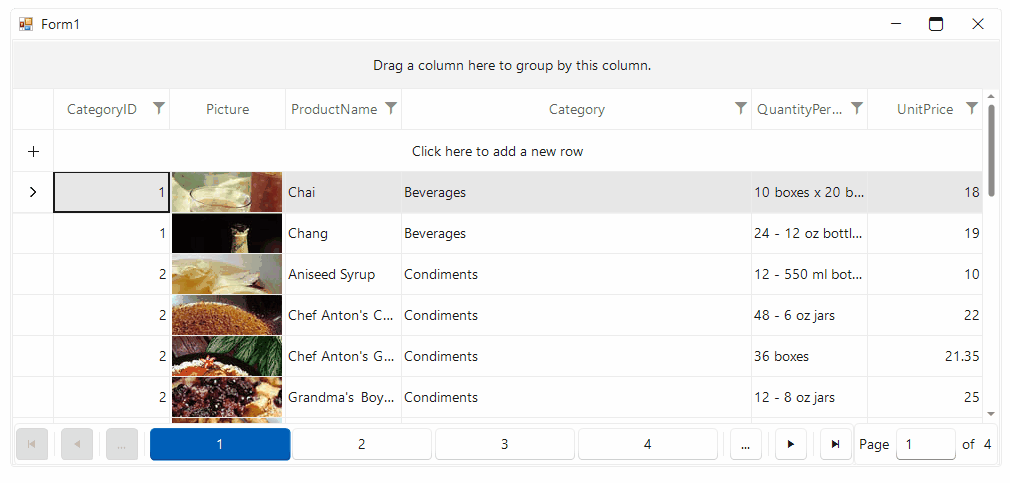Select page 2 in the pager
1010x483 pixels.
(362, 444)
